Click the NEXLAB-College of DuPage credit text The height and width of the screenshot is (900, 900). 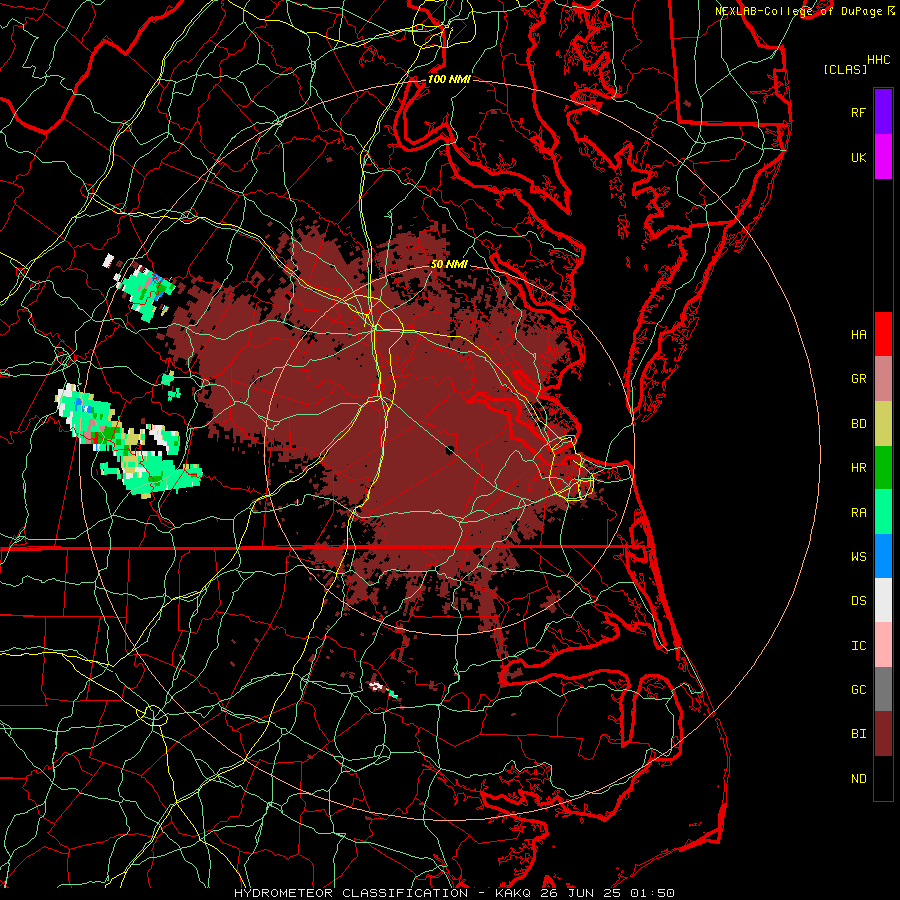click(x=798, y=11)
